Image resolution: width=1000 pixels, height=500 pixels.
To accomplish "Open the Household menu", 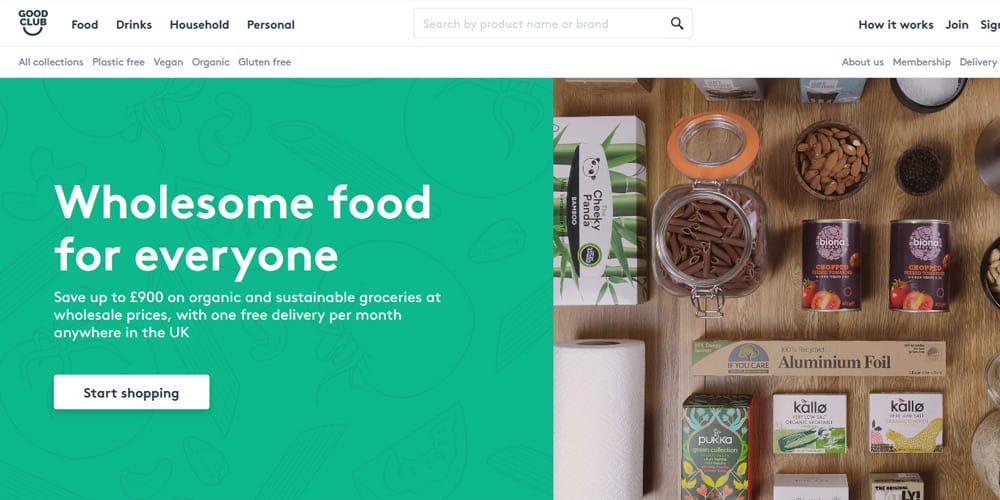I will (199, 25).
